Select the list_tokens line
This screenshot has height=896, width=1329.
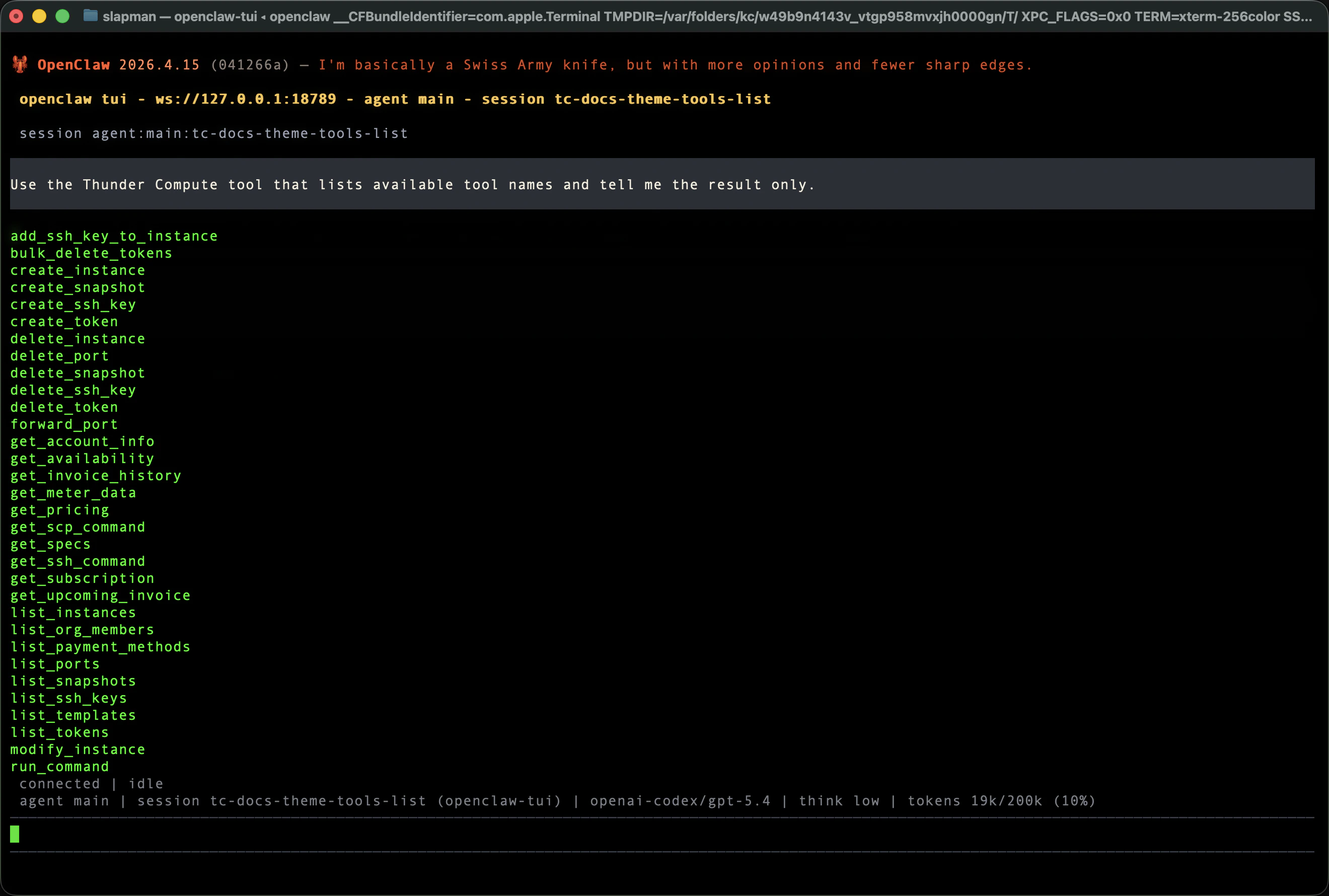pyautogui.click(x=59, y=733)
